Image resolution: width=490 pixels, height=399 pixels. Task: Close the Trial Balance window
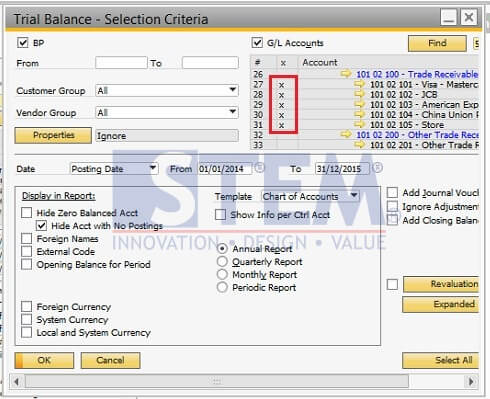(469, 17)
